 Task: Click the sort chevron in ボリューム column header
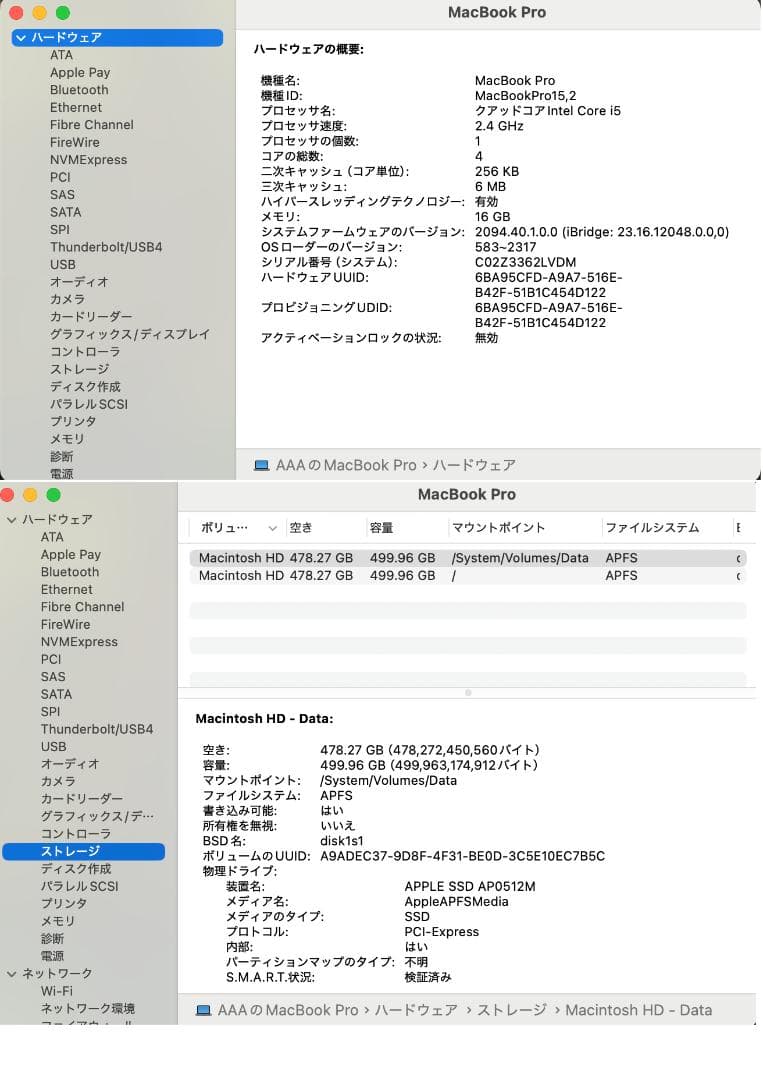coord(273,528)
